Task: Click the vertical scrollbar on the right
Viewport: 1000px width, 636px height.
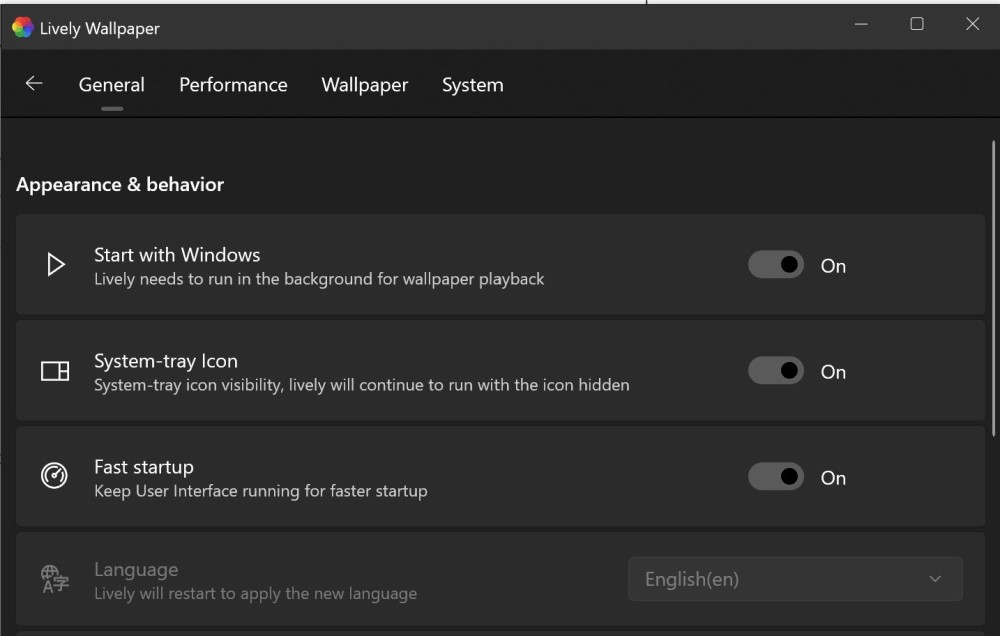Action: point(993,290)
